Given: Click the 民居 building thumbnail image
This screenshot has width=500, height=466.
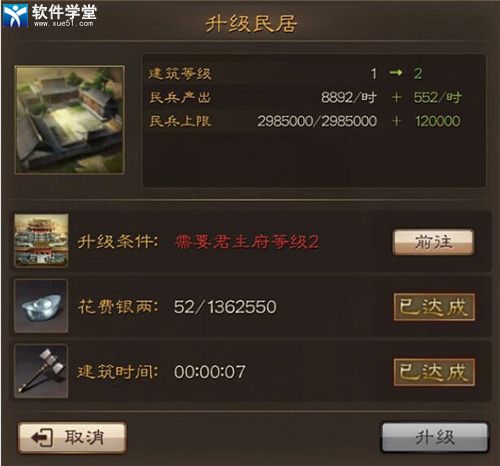Looking at the screenshot, I should click(x=70, y=120).
